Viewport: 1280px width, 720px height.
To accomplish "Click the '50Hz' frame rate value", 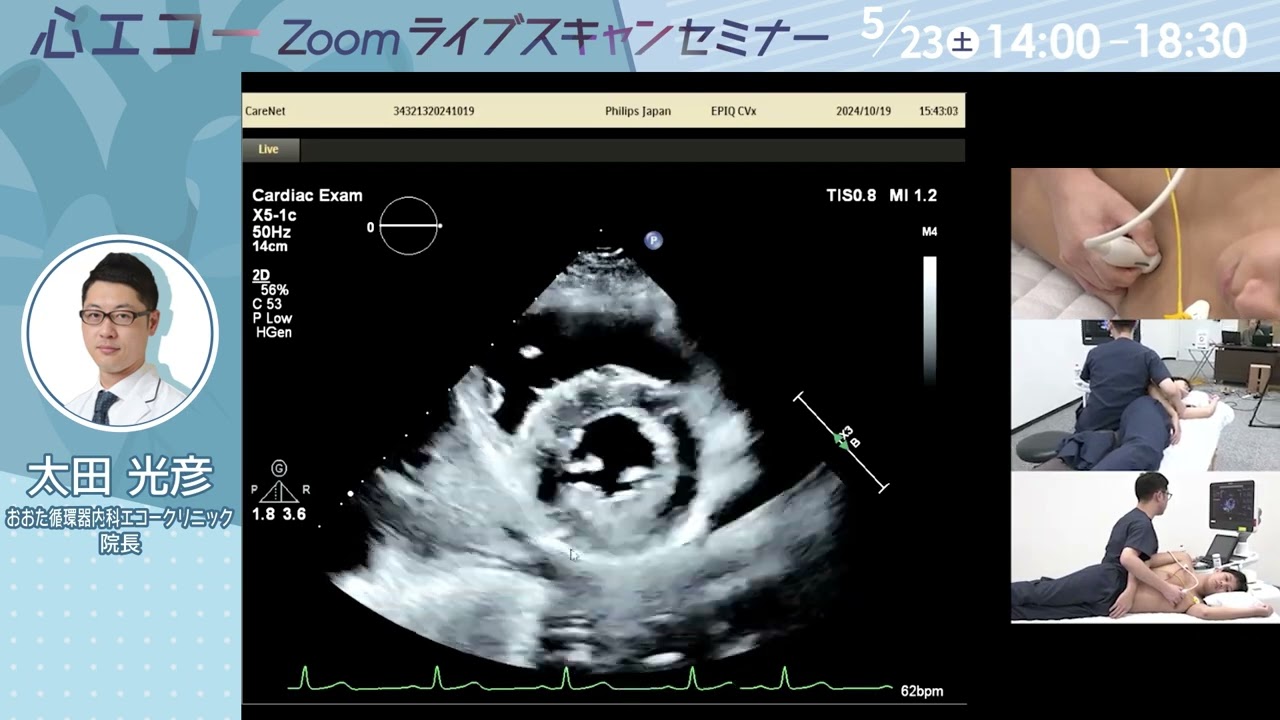I will (270, 231).
